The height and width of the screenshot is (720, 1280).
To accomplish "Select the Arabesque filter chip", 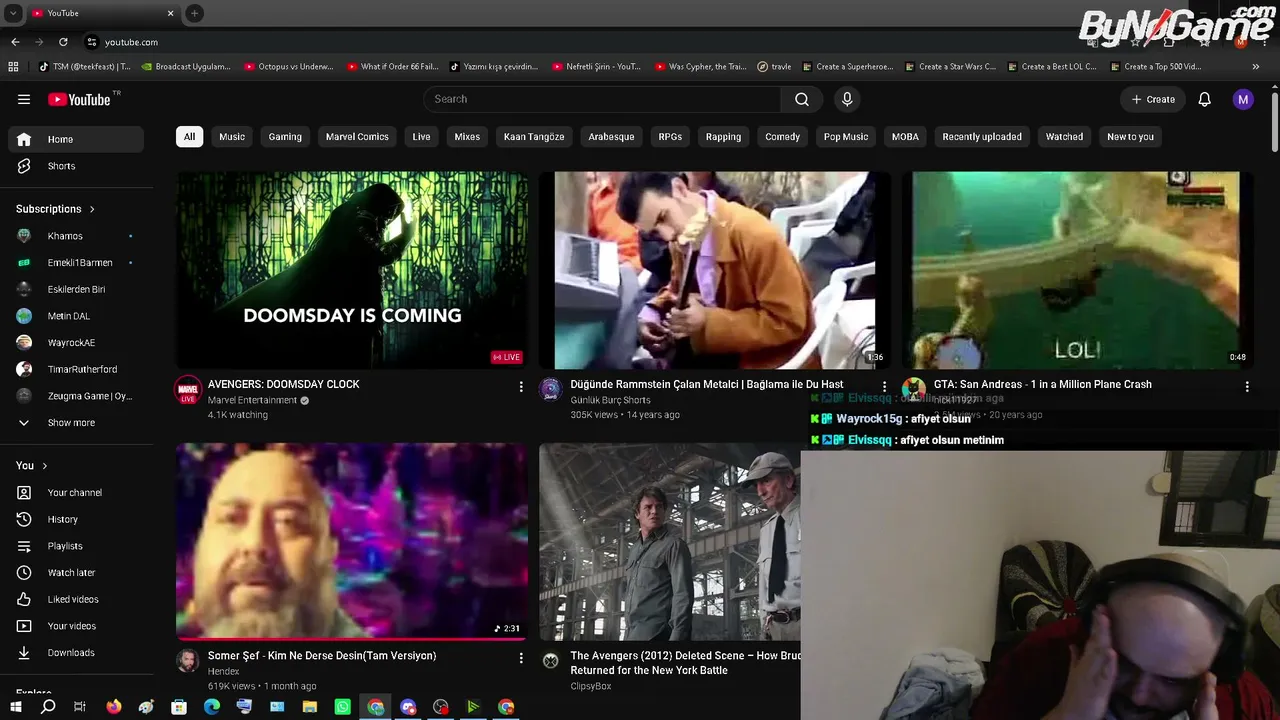I will tap(611, 137).
